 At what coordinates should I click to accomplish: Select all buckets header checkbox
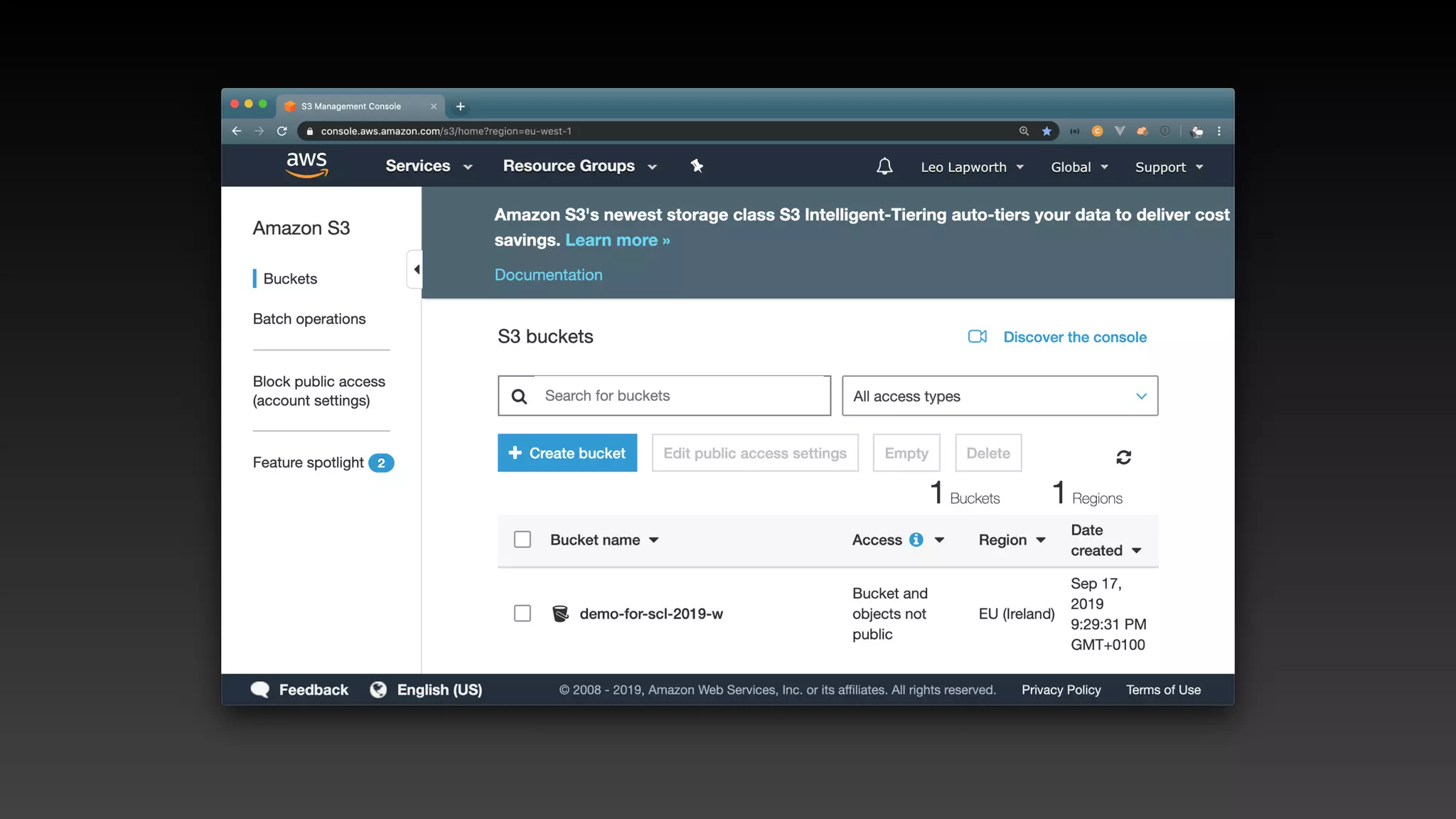523,540
